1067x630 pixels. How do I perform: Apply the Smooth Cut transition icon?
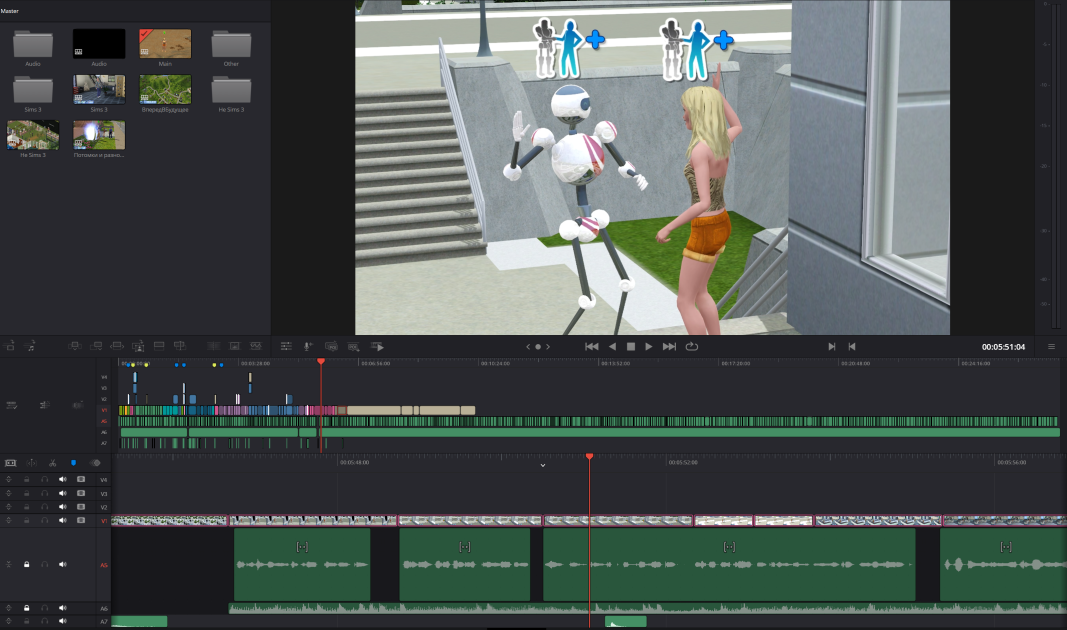(256, 346)
